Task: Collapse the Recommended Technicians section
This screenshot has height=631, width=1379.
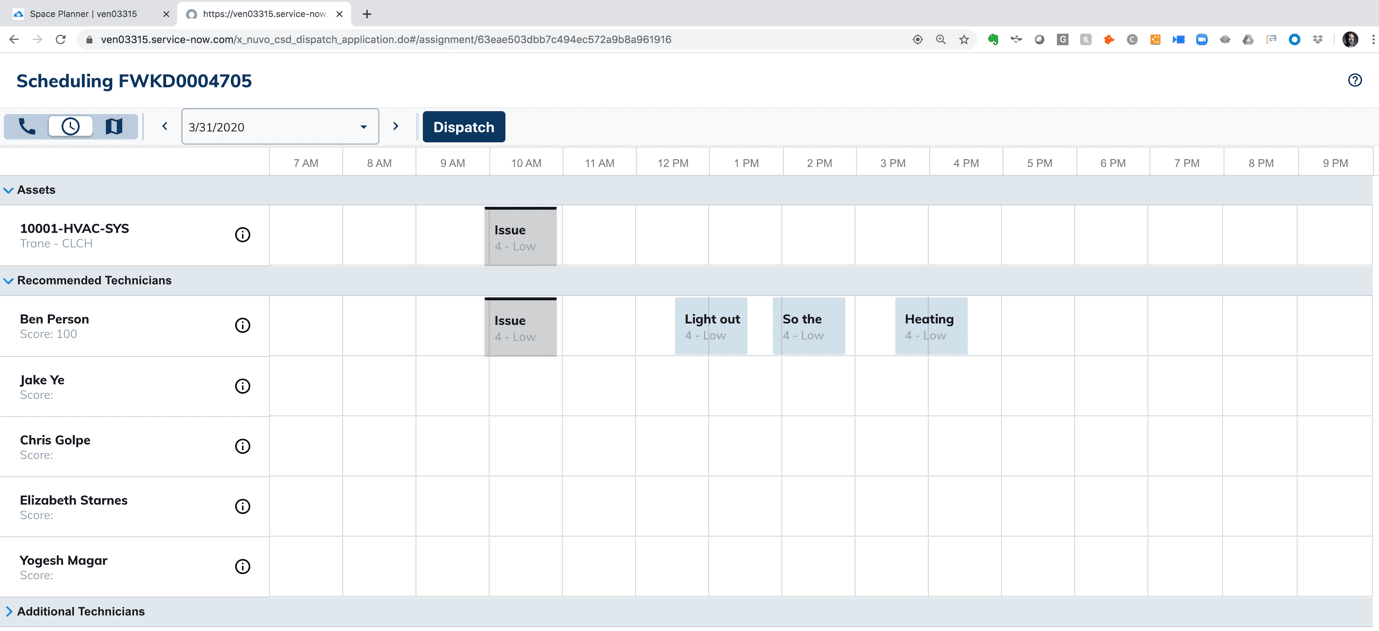Action: 9,281
